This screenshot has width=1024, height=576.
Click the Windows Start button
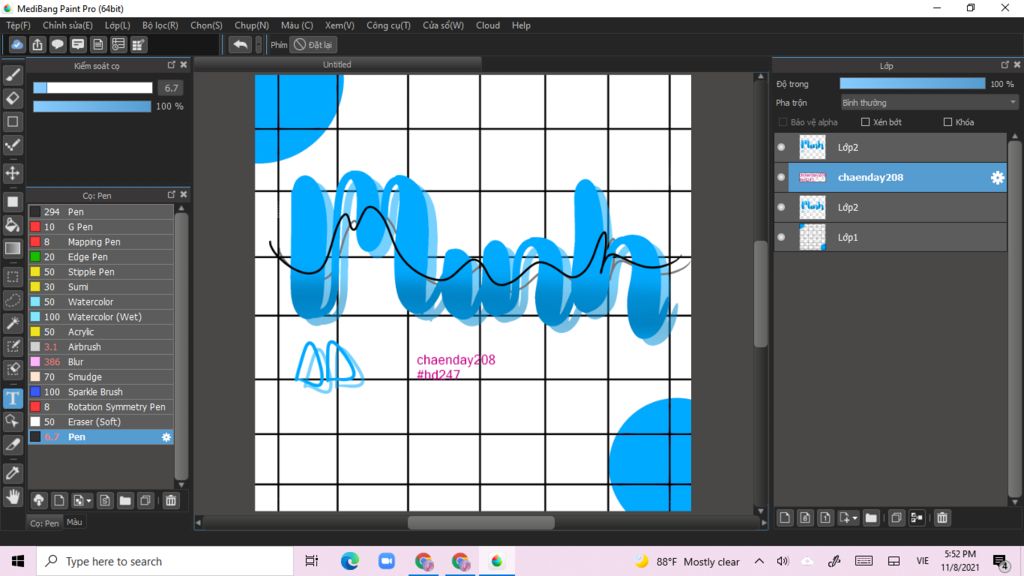(x=18, y=561)
